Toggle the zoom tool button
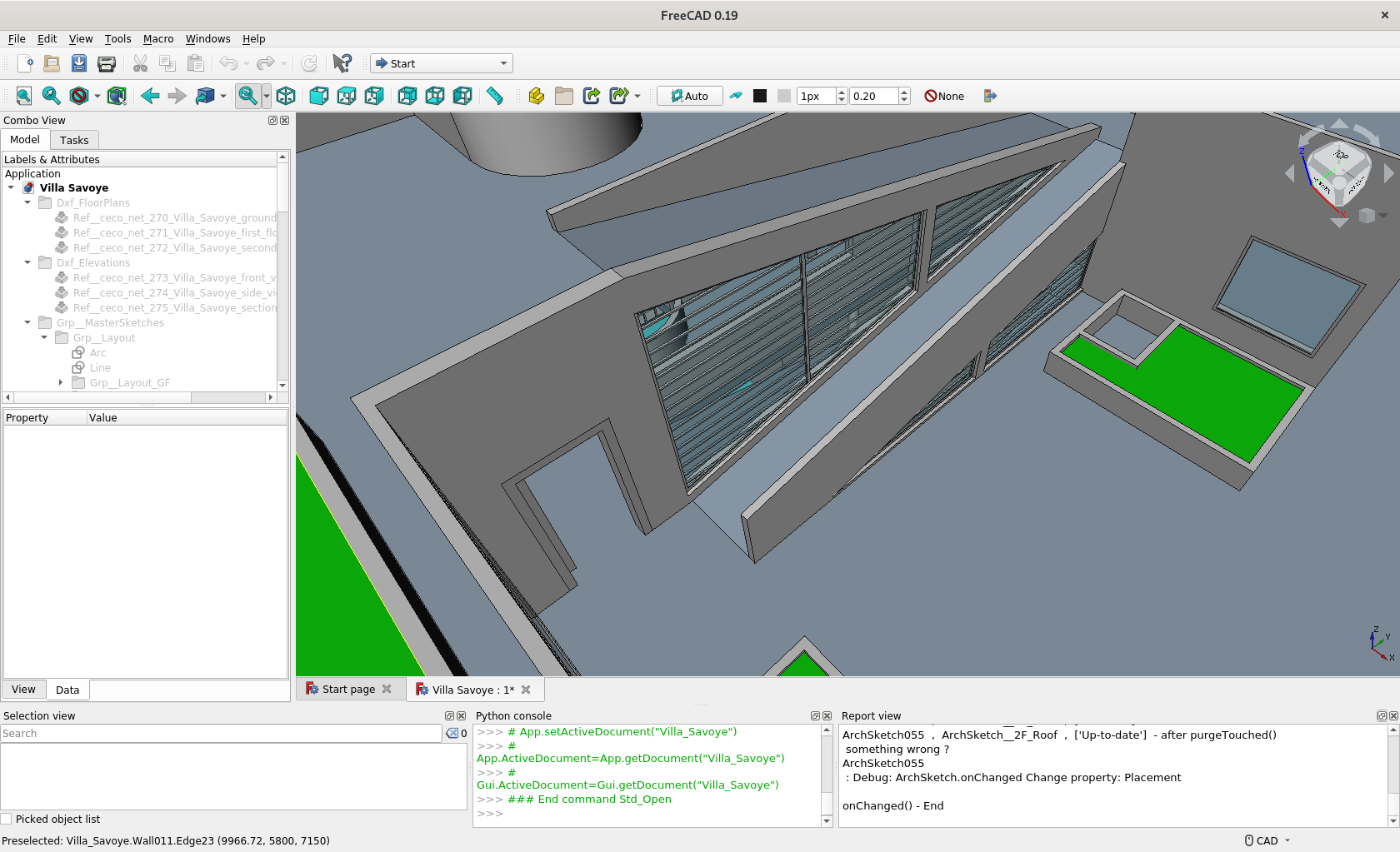Viewport: 1400px width, 852px height. 247,96
